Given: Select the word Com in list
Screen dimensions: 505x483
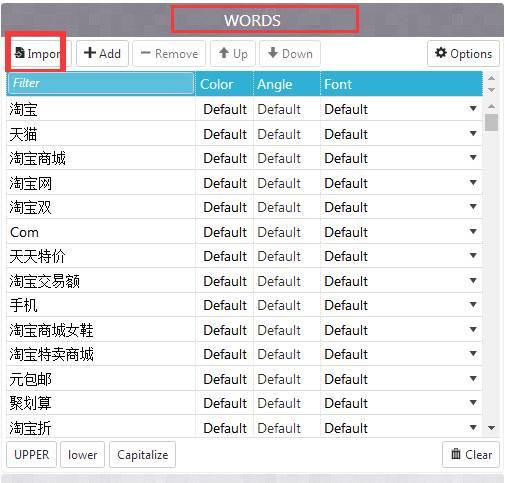Looking at the screenshot, I should click(24, 232).
